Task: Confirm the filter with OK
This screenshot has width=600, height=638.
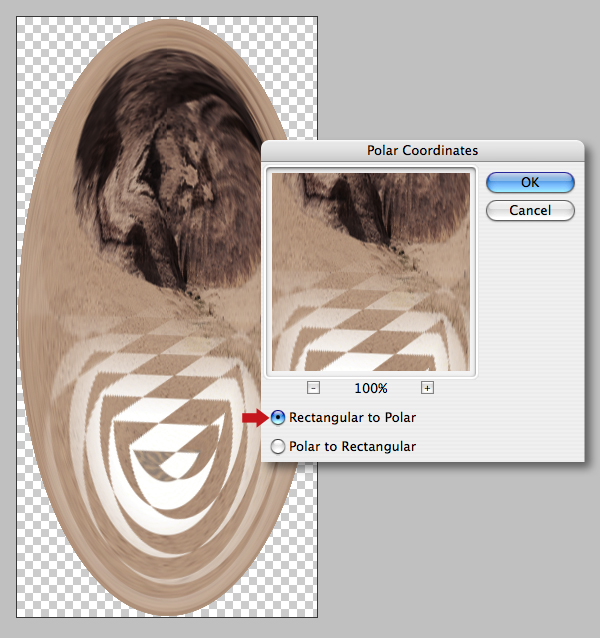Action: point(530,182)
